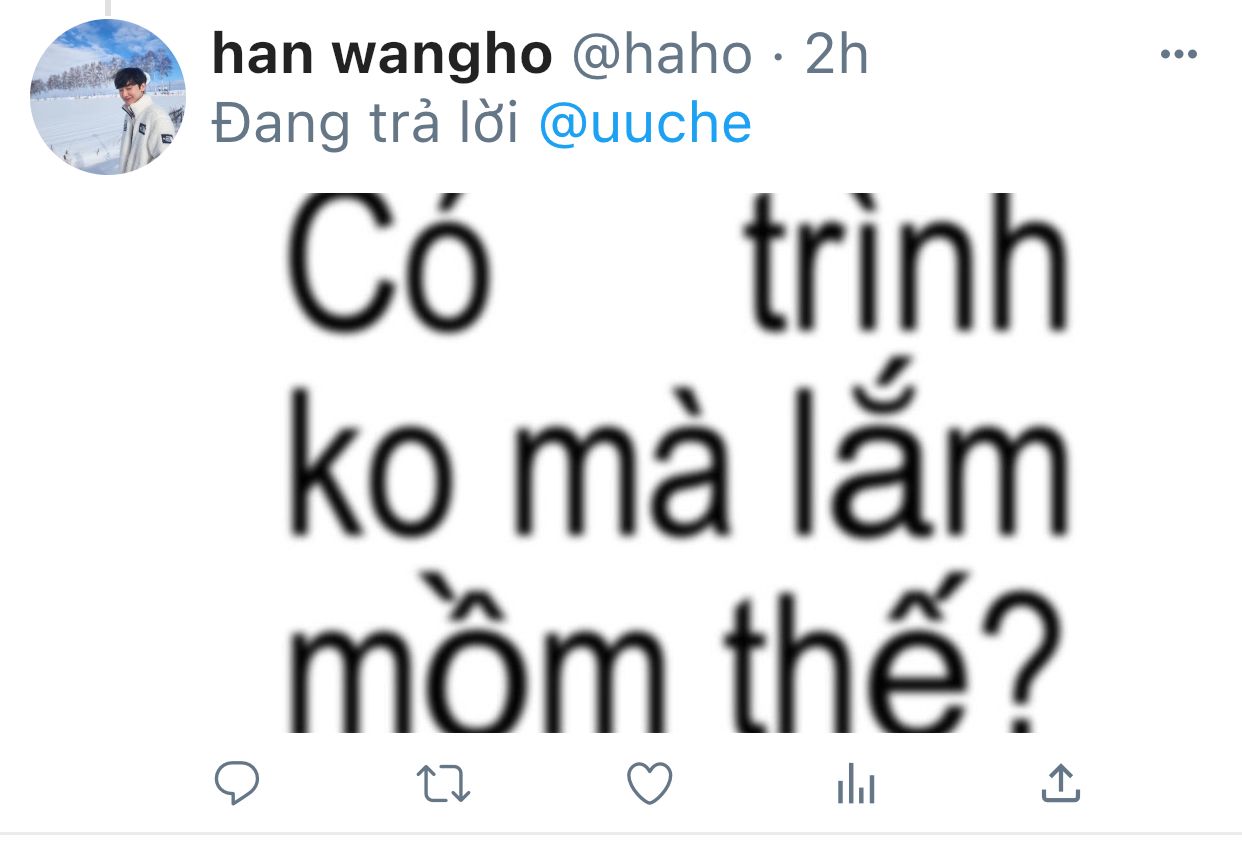Open the @uuche mention link
Screen dimensions: 1242x851
pyautogui.click(x=645, y=125)
